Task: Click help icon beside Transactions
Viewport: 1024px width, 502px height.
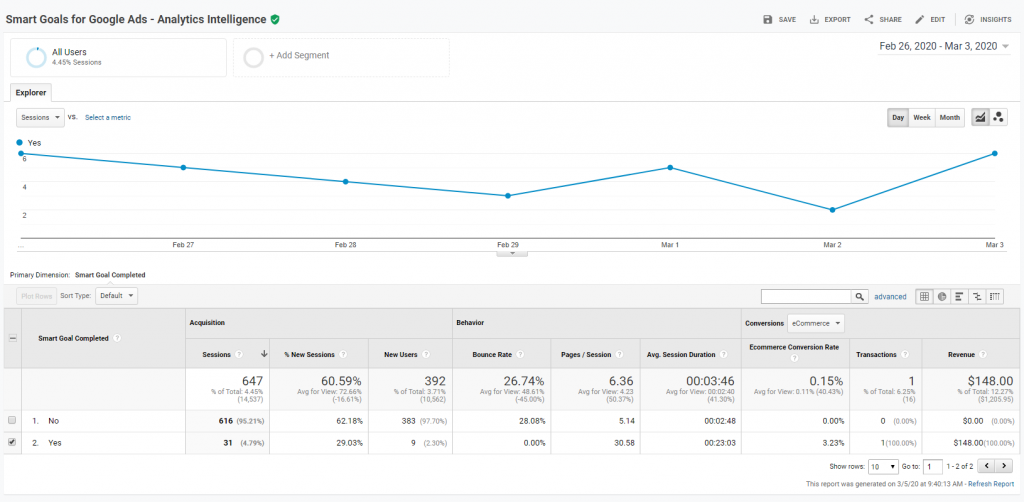Action: [x=904, y=354]
